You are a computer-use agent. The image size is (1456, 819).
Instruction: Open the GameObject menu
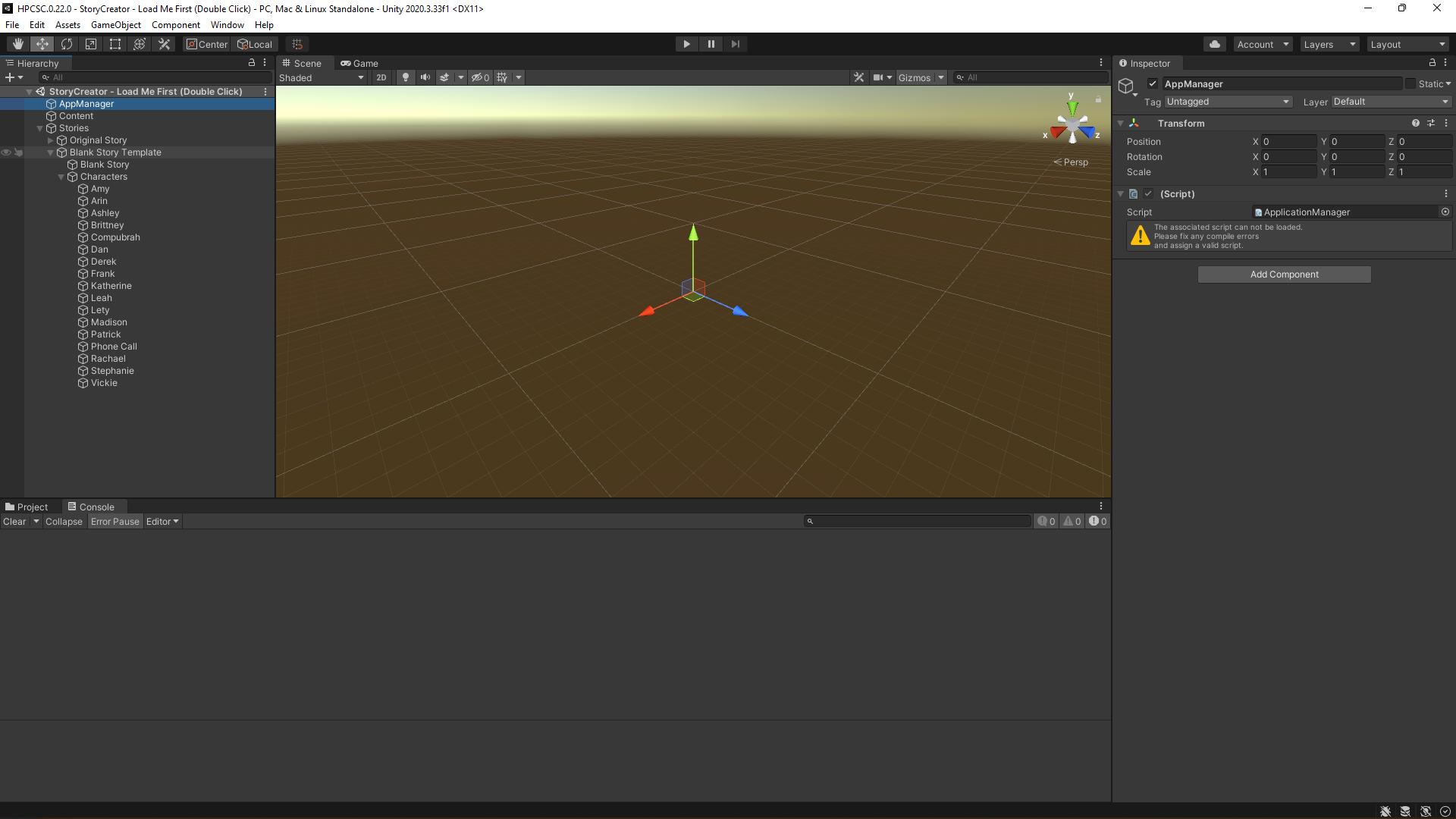(x=115, y=24)
